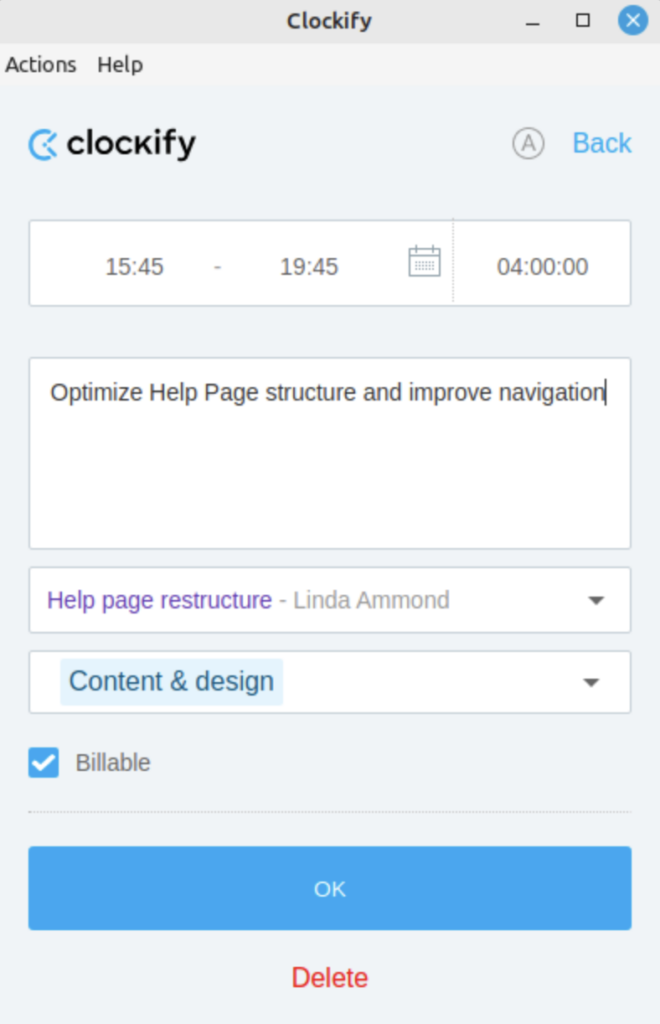Expand the project dropdown arrow
660x1024 pixels.
596,600
